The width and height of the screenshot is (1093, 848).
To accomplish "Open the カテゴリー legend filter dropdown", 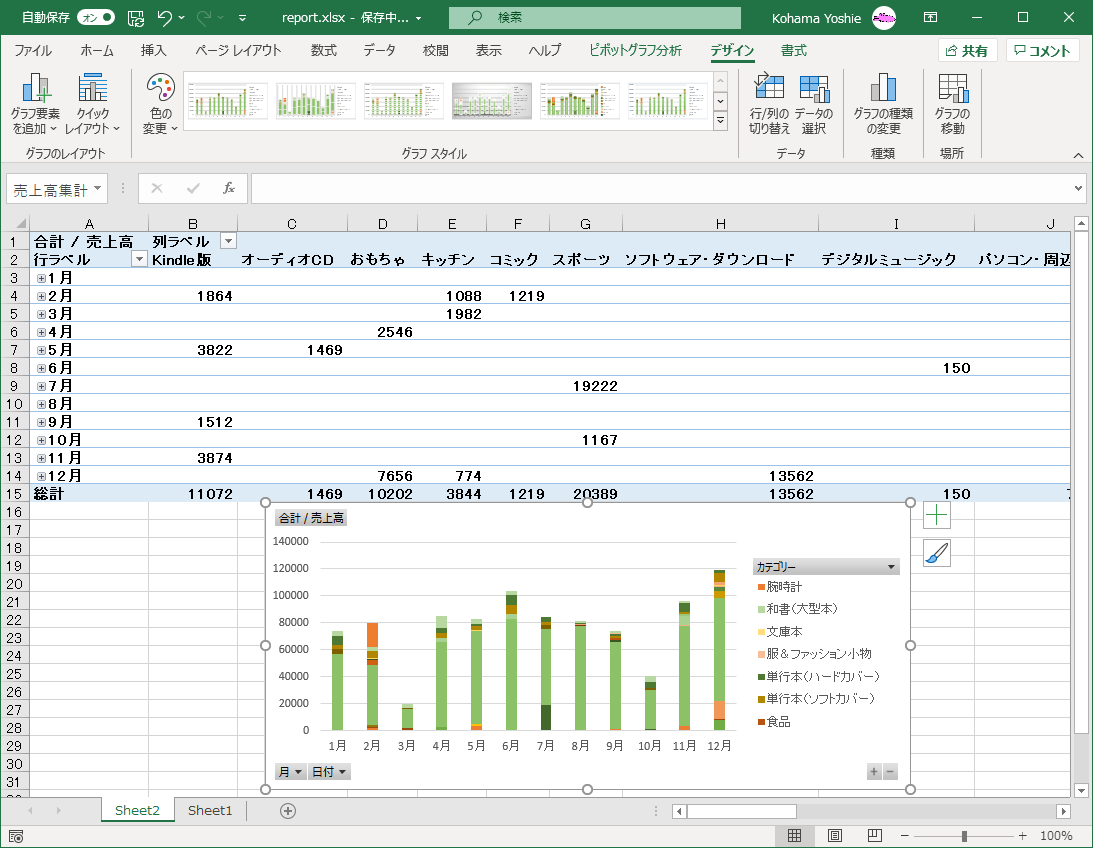I will 891,567.
